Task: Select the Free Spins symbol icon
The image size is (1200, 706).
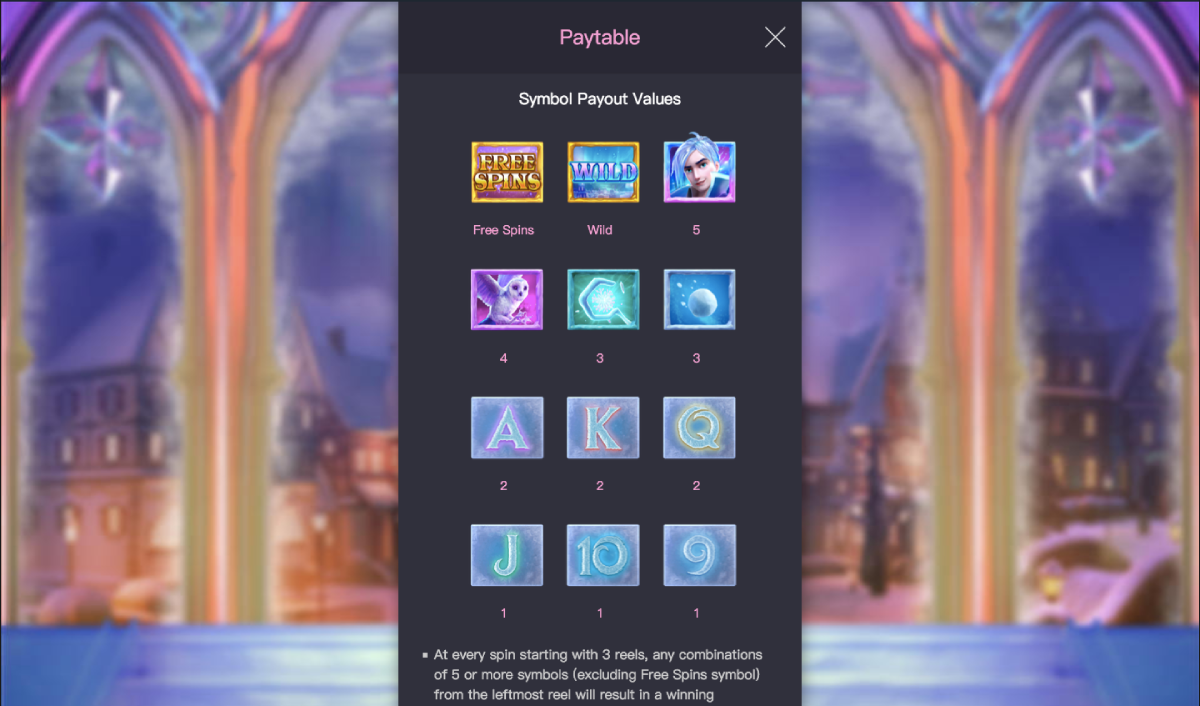Action: [507, 172]
